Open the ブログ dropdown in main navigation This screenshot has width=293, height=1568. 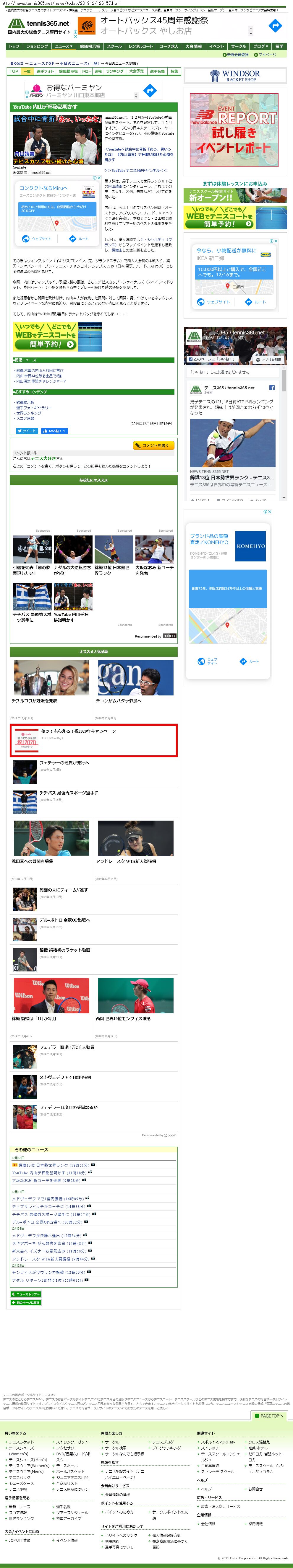(x=260, y=46)
